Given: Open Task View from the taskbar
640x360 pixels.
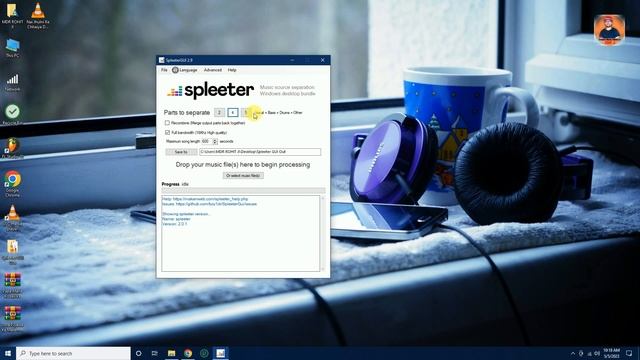Looking at the screenshot, I should [155, 353].
